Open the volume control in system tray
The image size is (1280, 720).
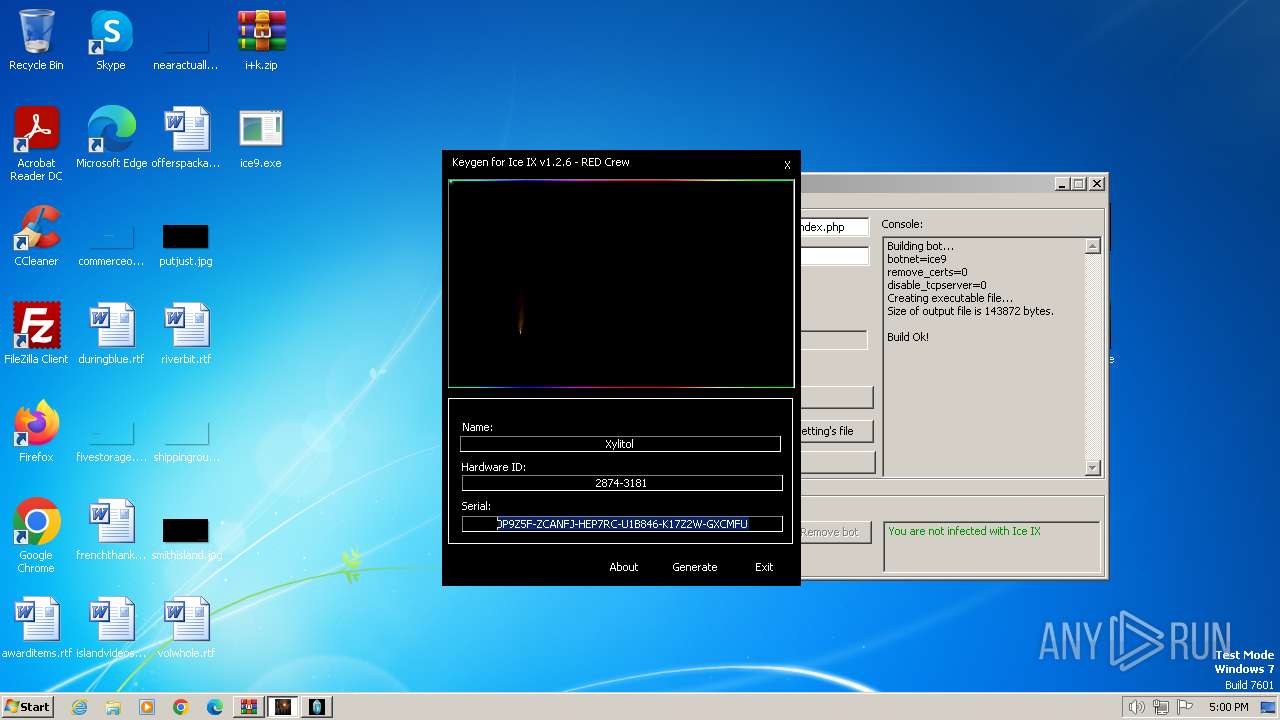[1137, 707]
